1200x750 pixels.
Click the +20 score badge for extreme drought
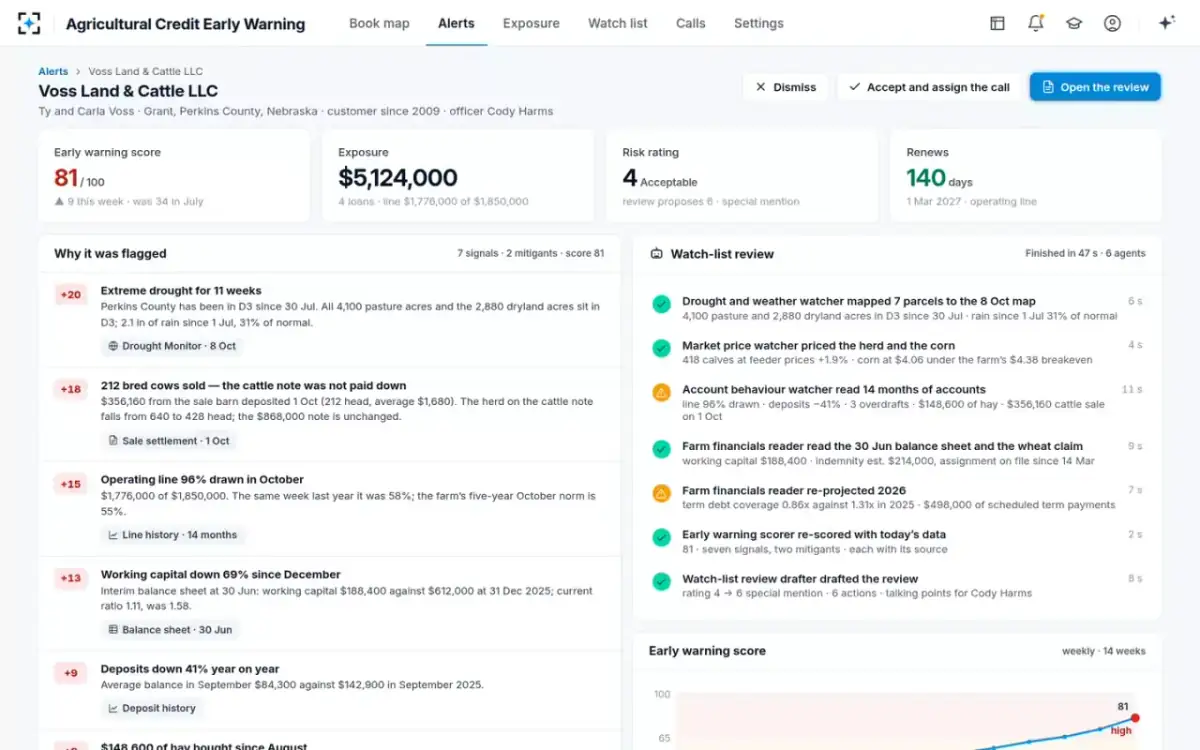pos(71,295)
